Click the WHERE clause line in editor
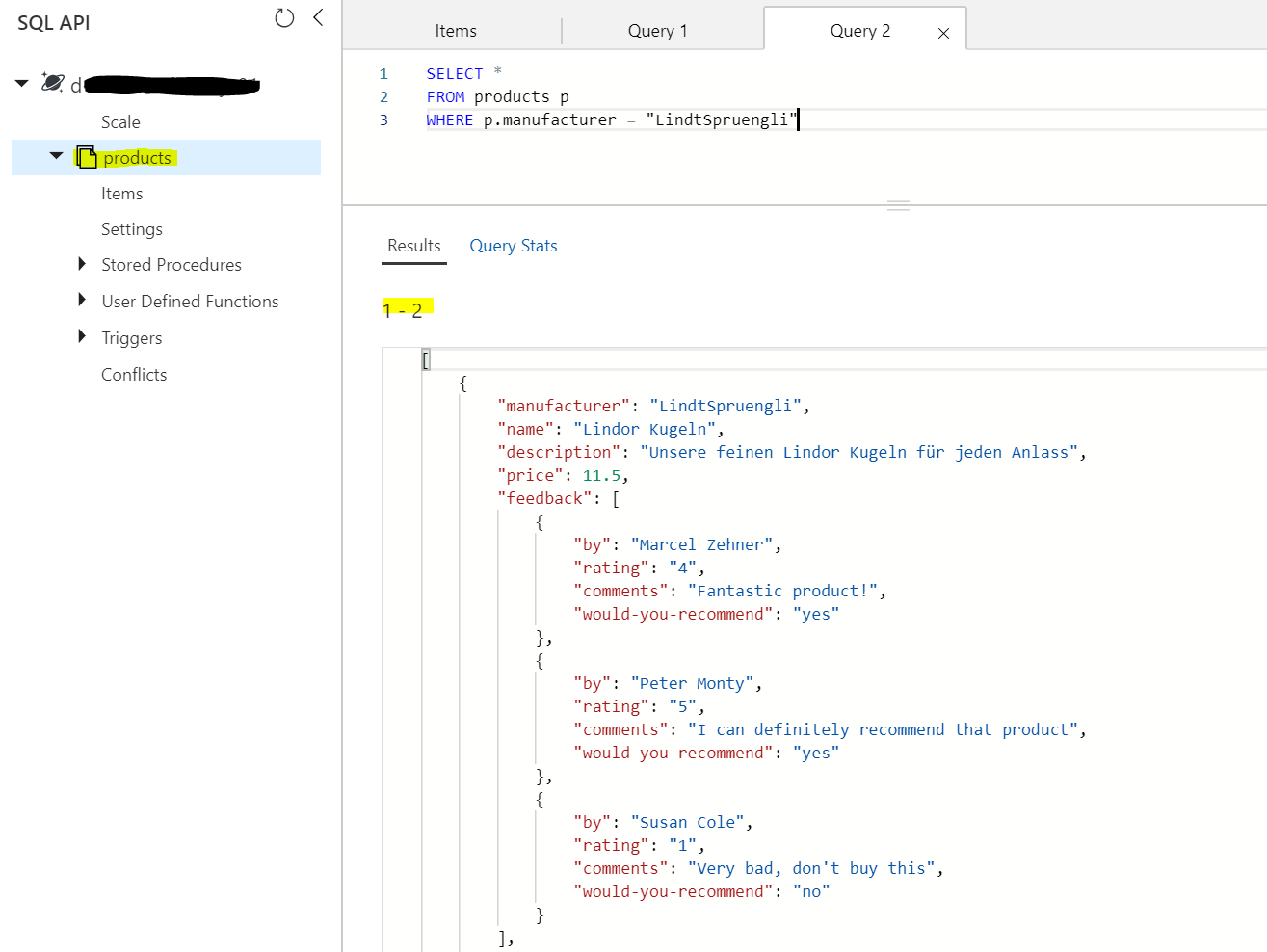 point(612,119)
